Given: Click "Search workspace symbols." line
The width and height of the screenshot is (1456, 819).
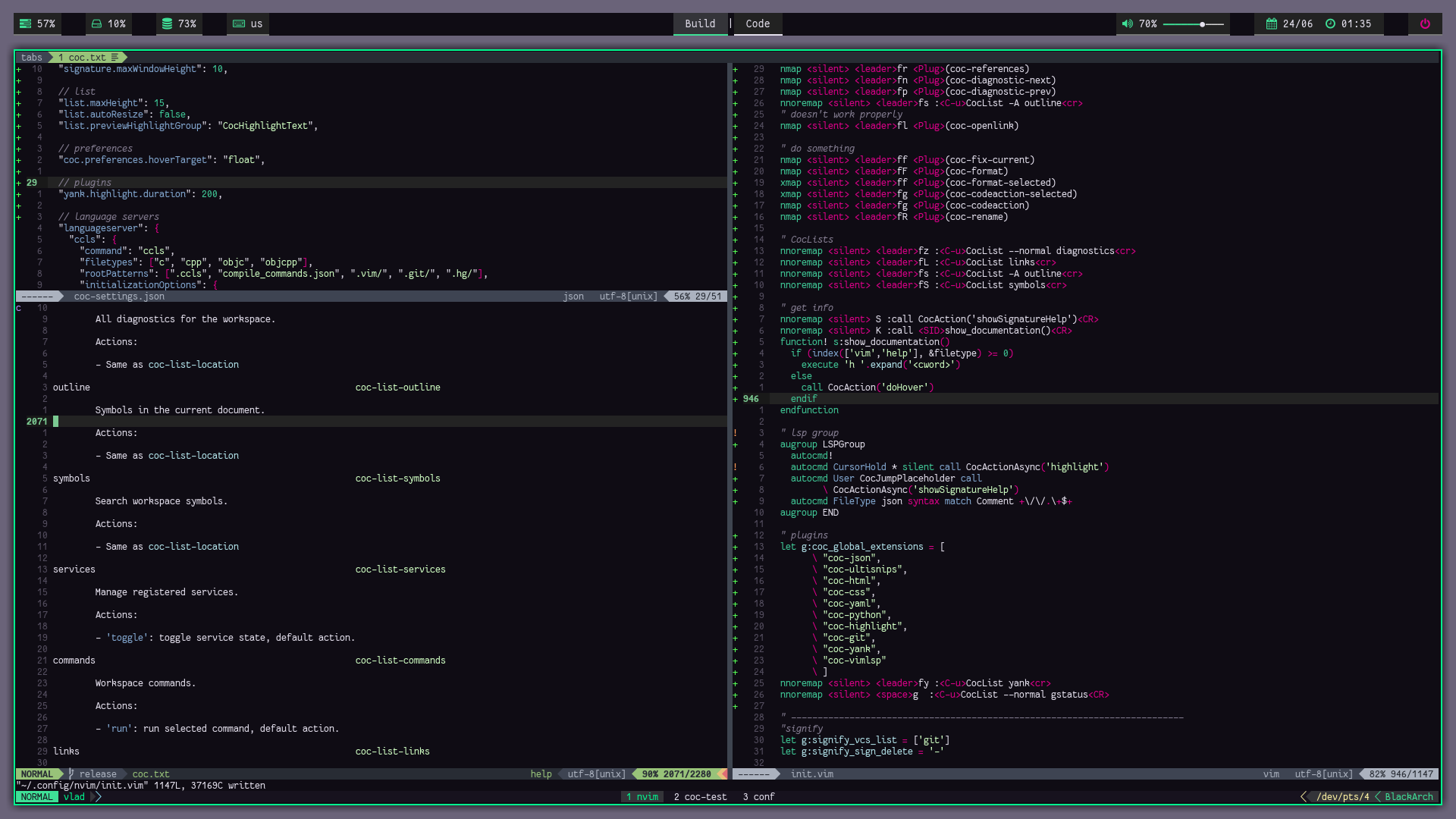Looking at the screenshot, I should pos(161,501).
